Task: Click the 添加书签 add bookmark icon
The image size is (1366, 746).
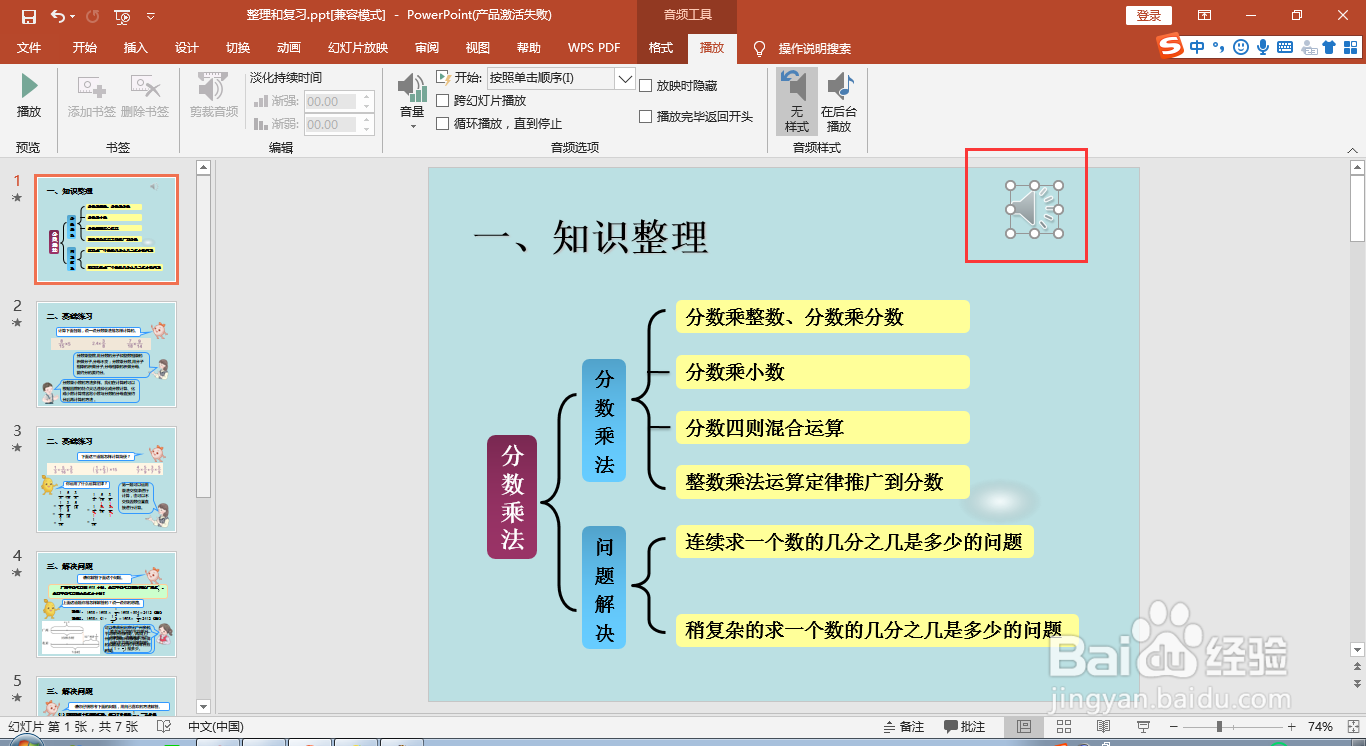Action: tap(92, 95)
